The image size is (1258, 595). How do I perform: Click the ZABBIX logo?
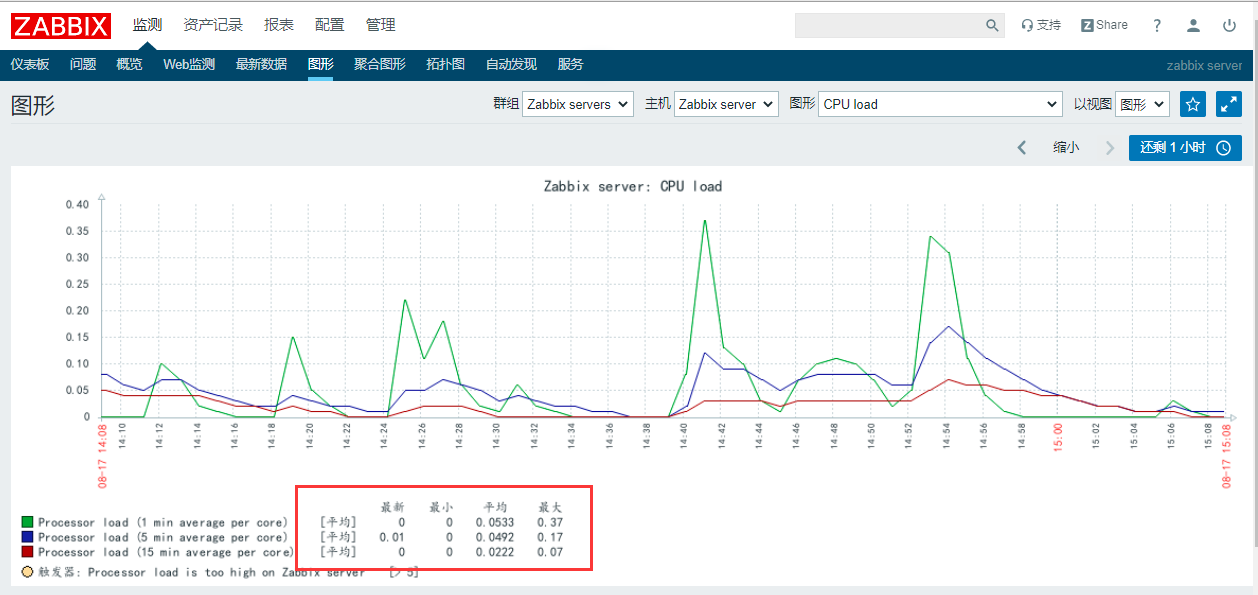click(x=61, y=25)
